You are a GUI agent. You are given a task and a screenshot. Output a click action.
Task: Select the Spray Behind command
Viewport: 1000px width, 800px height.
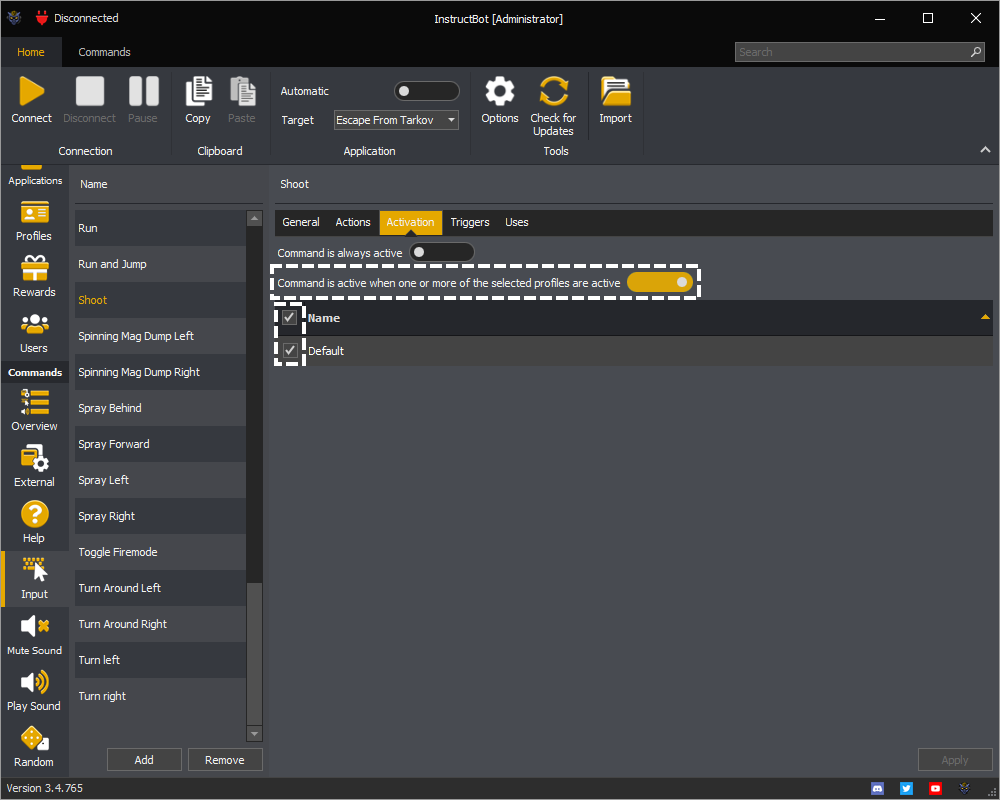(x=160, y=408)
